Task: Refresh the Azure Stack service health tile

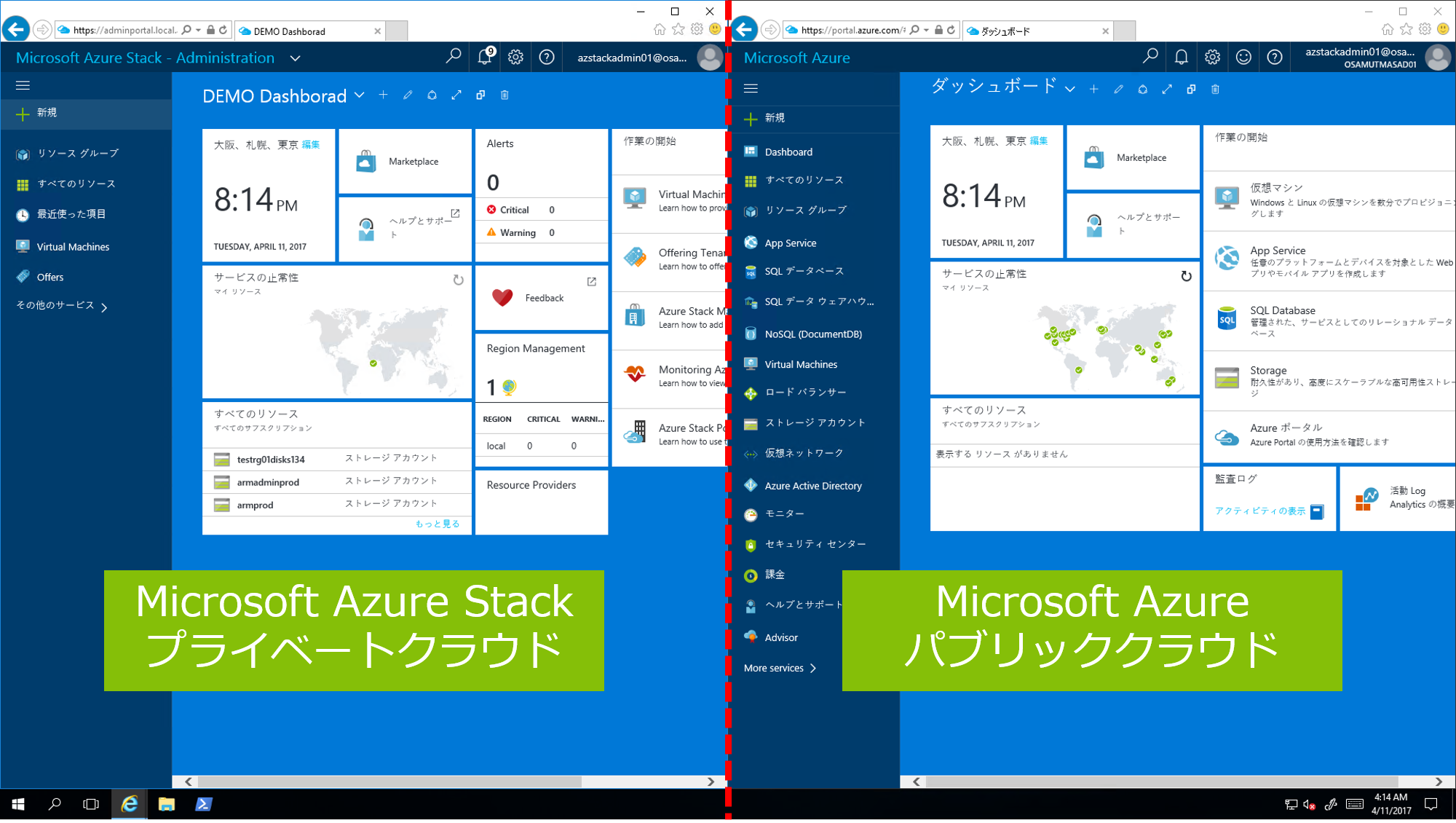Action: 458,280
